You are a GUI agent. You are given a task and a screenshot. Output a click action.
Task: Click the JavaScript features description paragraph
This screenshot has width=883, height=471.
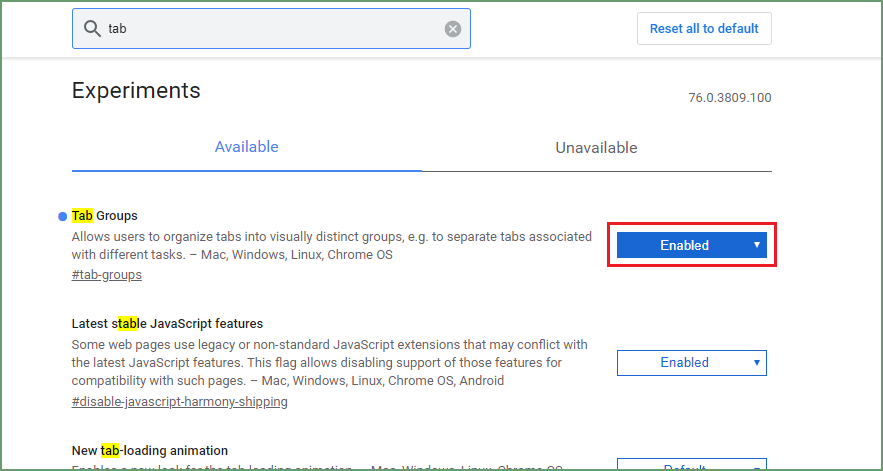coord(330,362)
